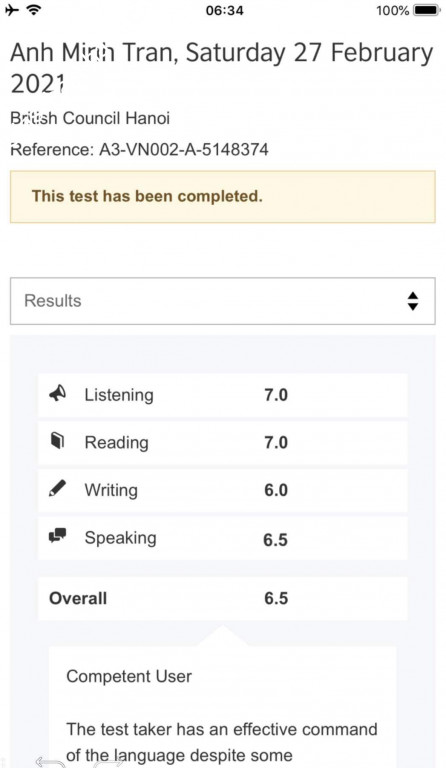446x768 pixels.
Task: Tap the battery icon in status bar
Action: tap(427, 10)
